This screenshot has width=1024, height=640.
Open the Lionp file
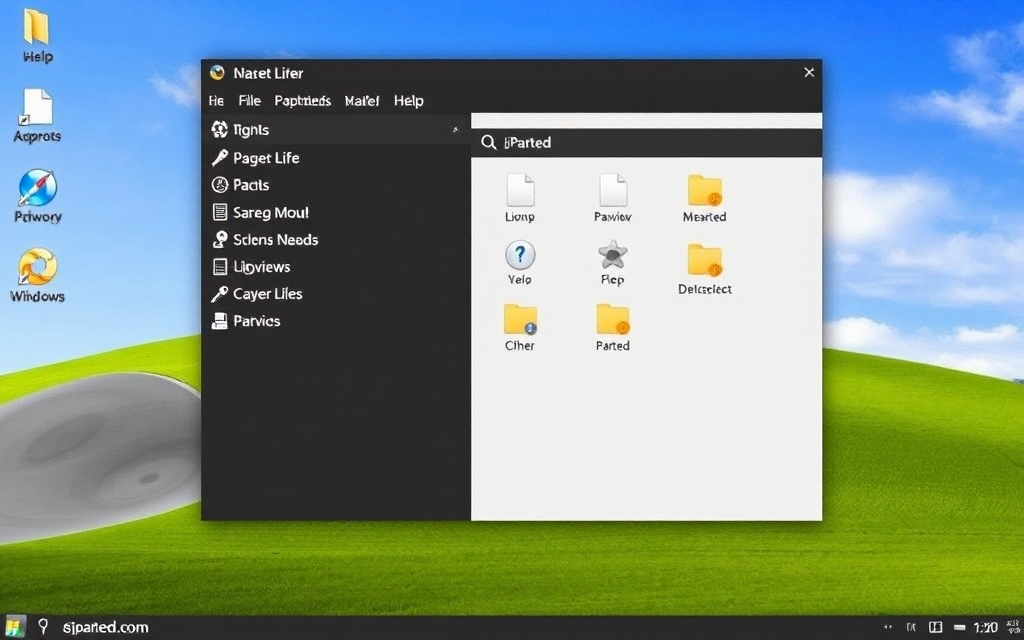(520, 198)
